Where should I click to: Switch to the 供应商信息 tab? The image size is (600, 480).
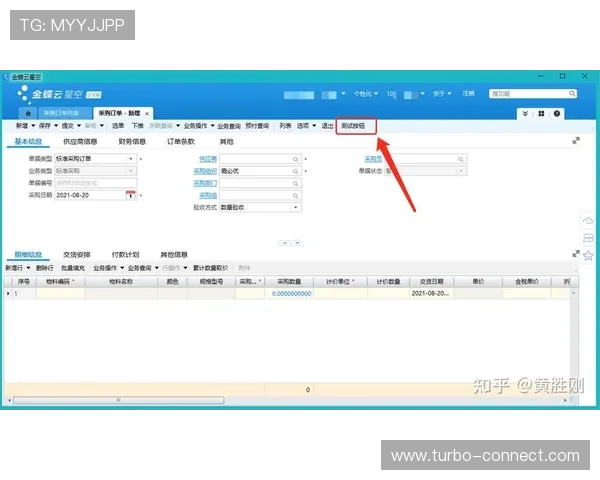[80, 141]
